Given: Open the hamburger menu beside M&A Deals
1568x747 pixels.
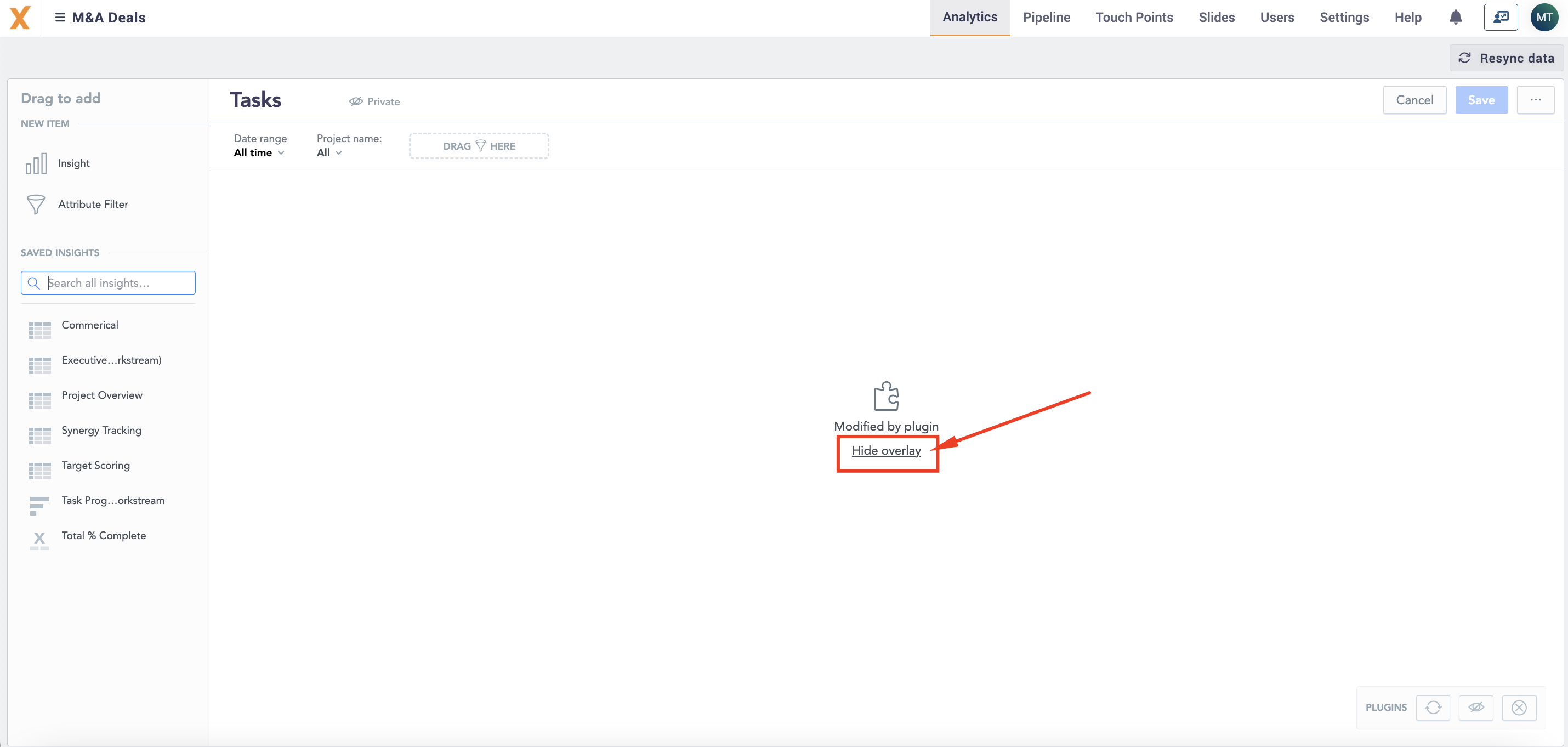Looking at the screenshot, I should click(60, 18).
